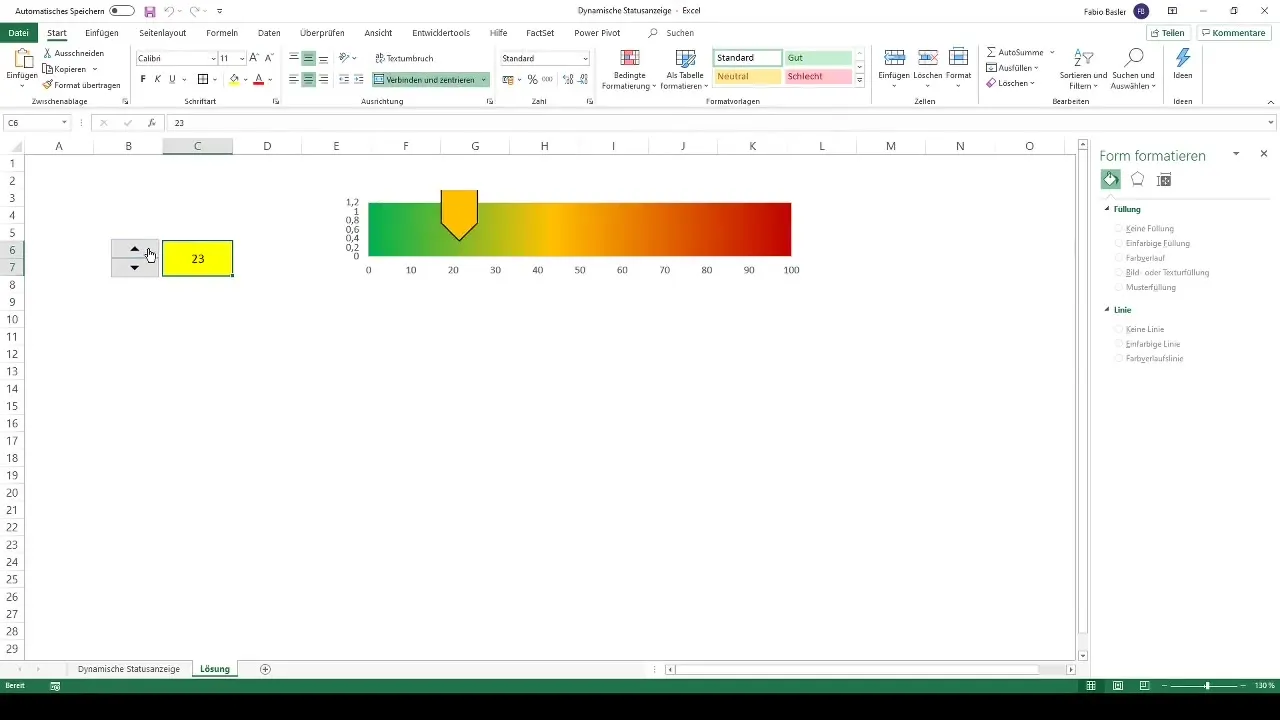This screenshot has width=1280, height=720.
Task: Click the Textumbruch button
Action: (x=404, y=58)
